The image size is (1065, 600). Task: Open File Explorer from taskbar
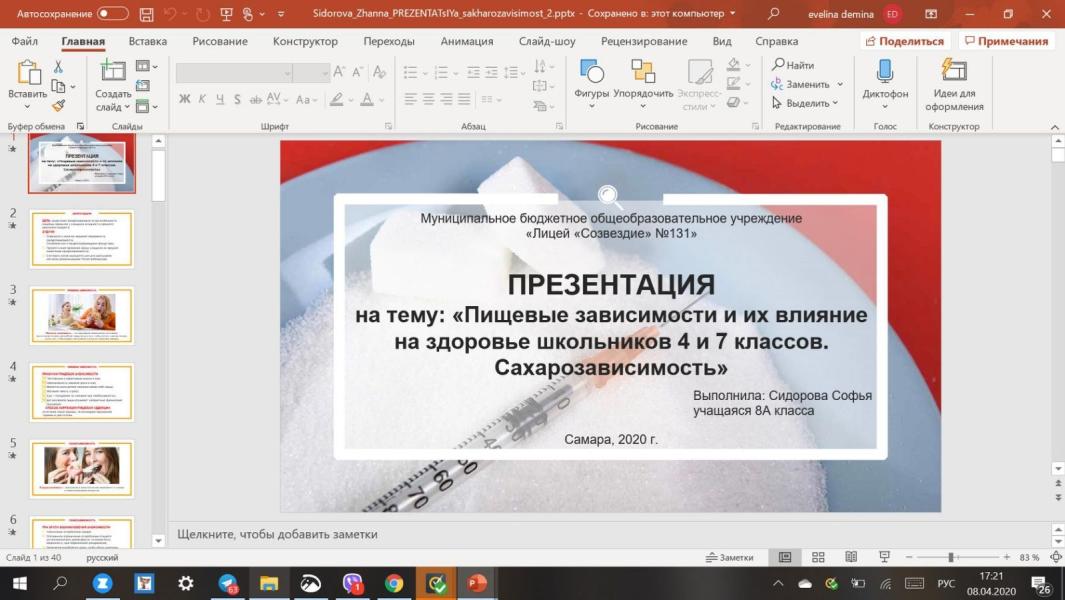(x=269, y=583)
